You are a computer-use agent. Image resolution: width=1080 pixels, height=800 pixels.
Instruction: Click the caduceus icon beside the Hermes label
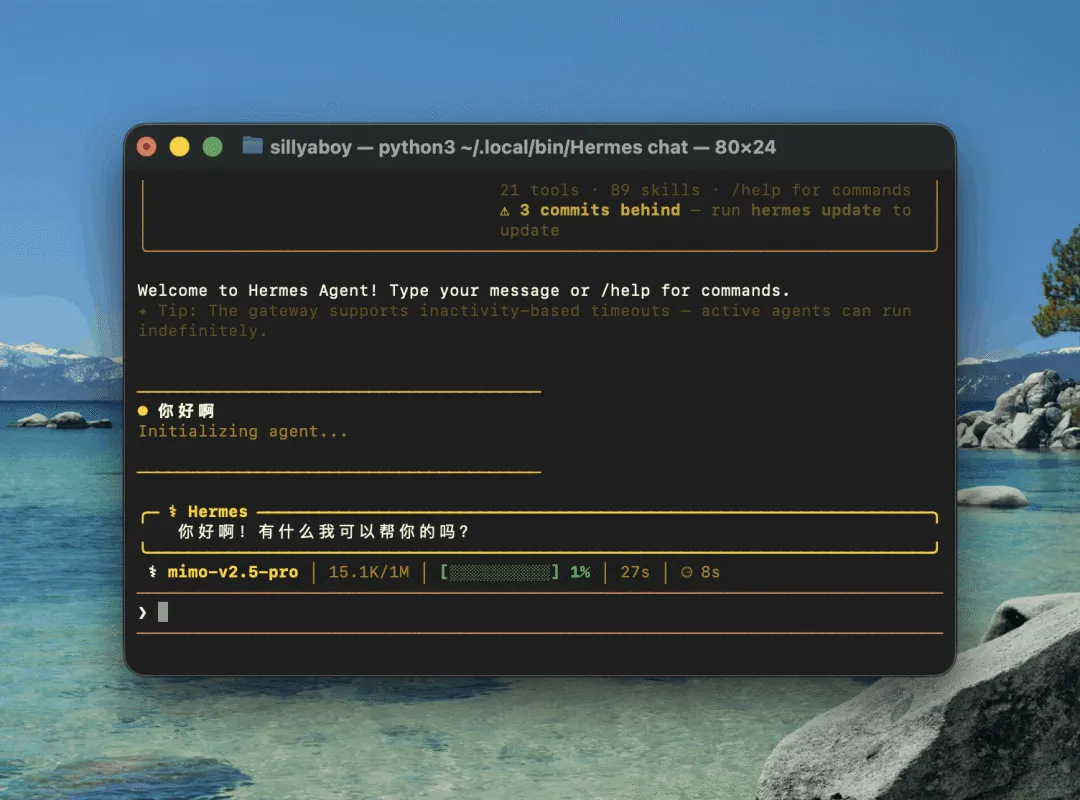pos(173,511)
